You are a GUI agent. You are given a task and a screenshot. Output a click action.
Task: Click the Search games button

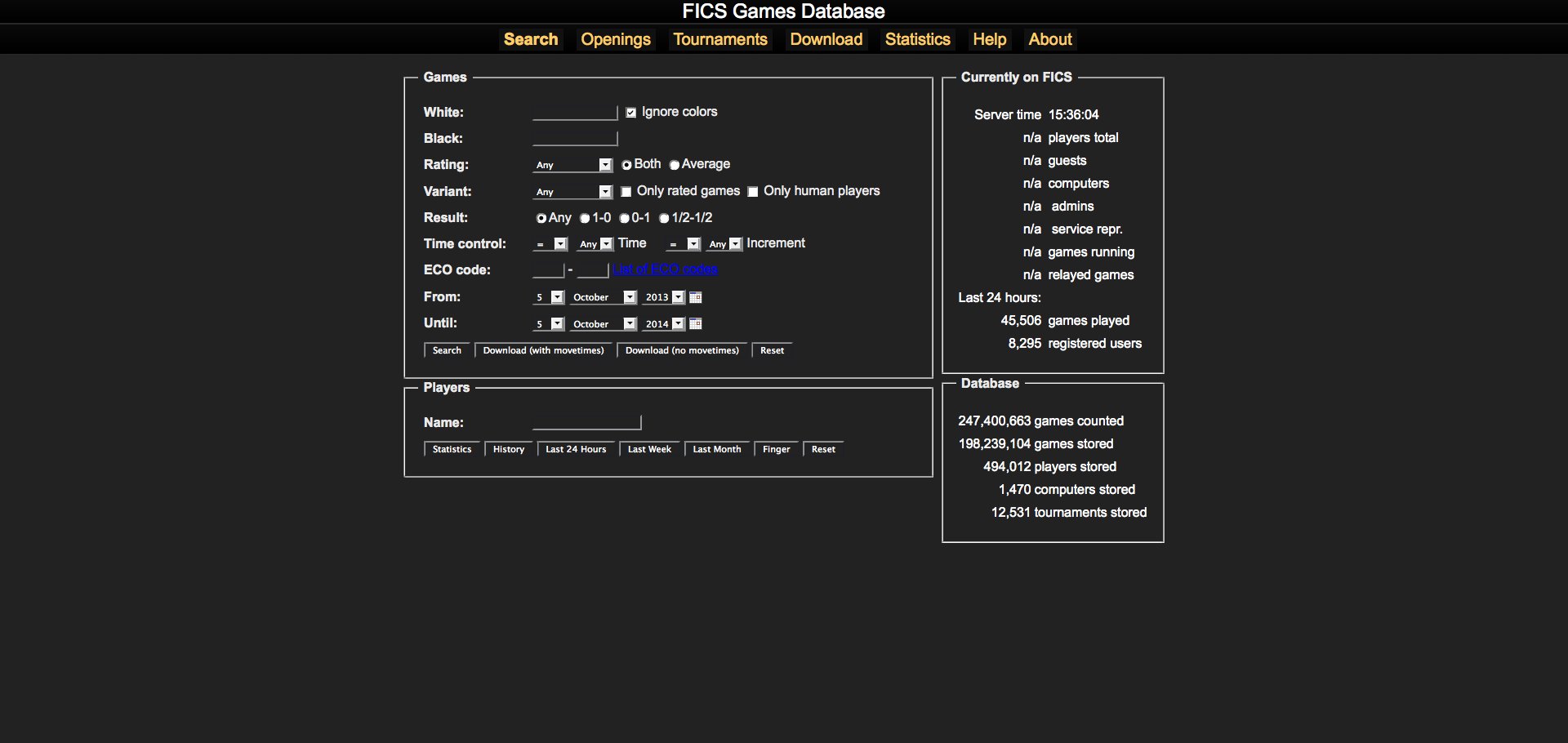(446, 349)
